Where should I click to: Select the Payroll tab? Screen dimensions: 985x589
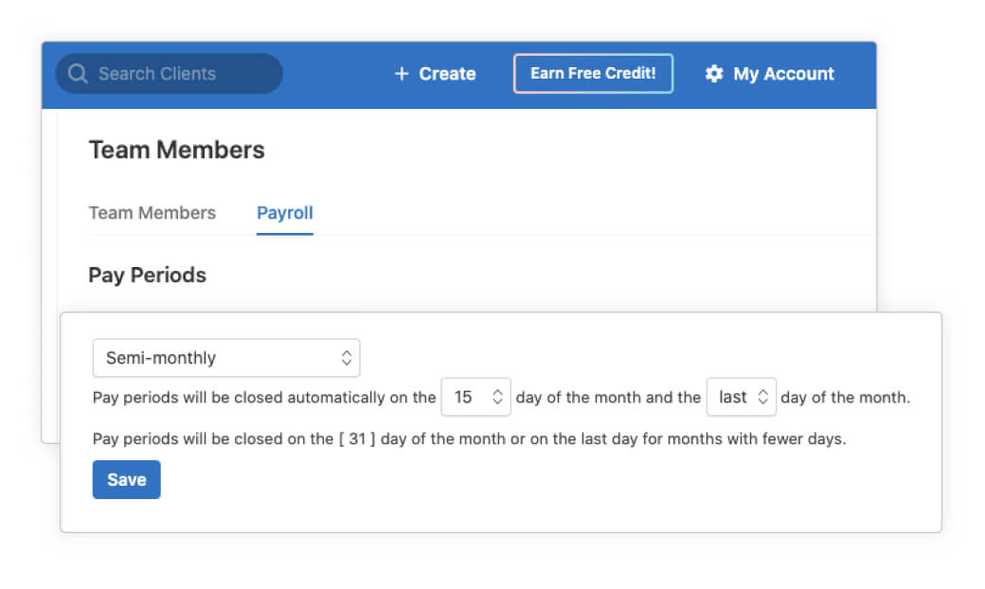(285, 213)
